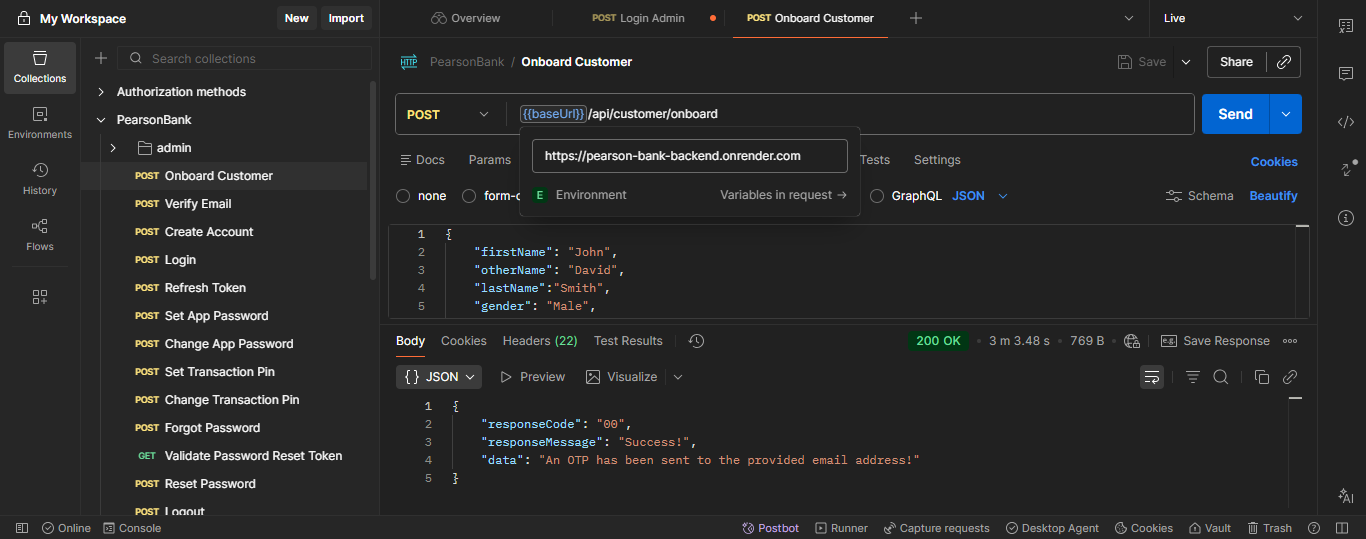Click Variables in request link in popup

coord(783,195)
